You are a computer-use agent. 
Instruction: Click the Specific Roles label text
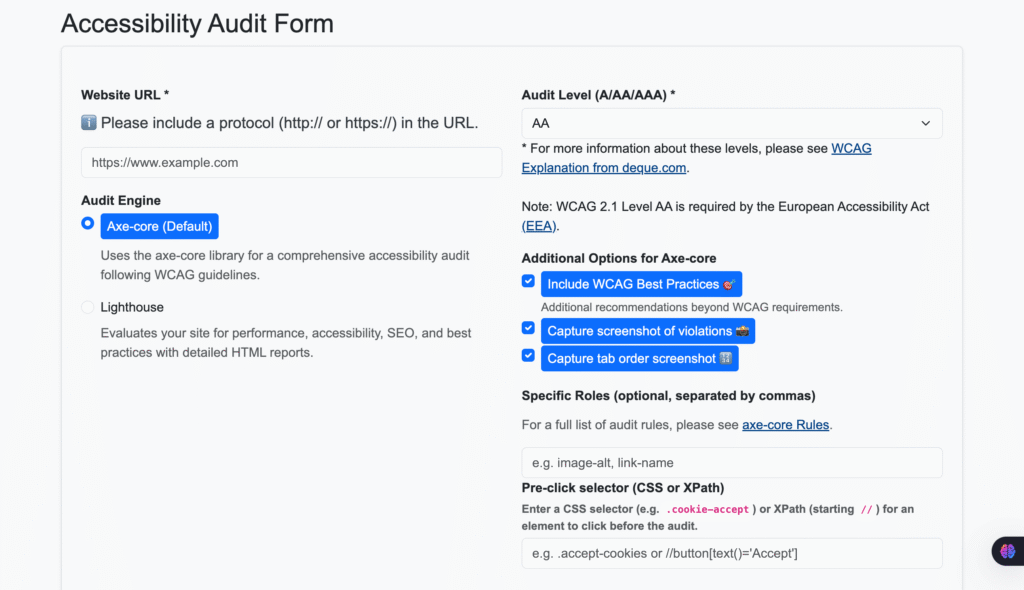tap(669, 396)
